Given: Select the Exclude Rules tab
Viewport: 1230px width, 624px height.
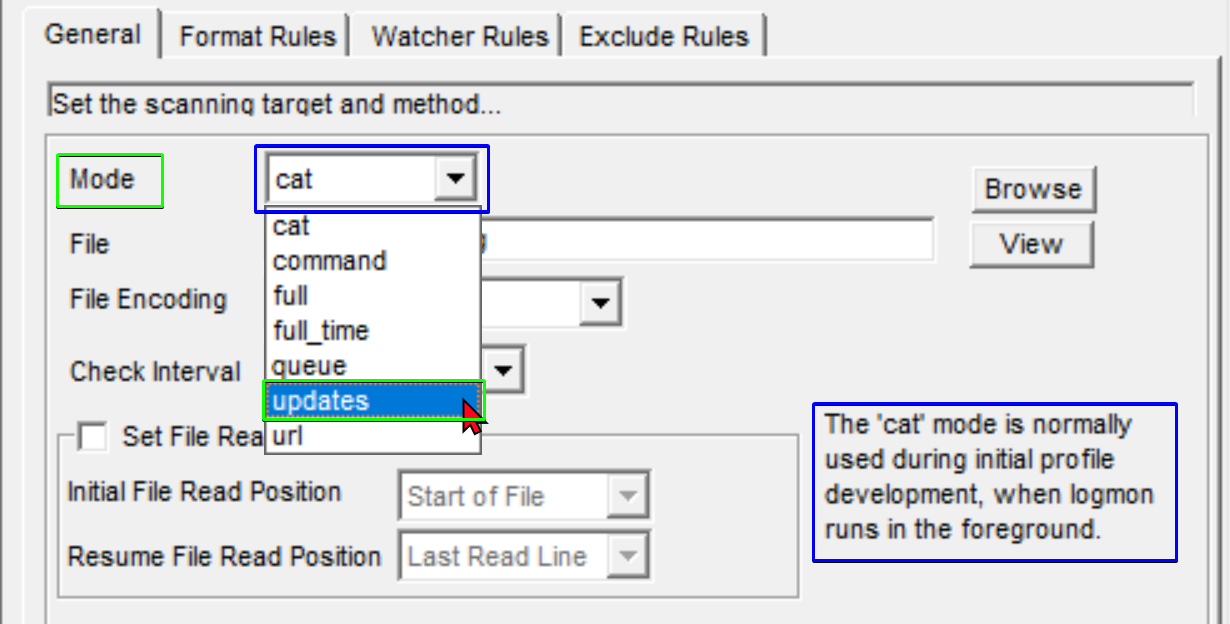Looking at the screenshot, I should [x=663, y=37].
